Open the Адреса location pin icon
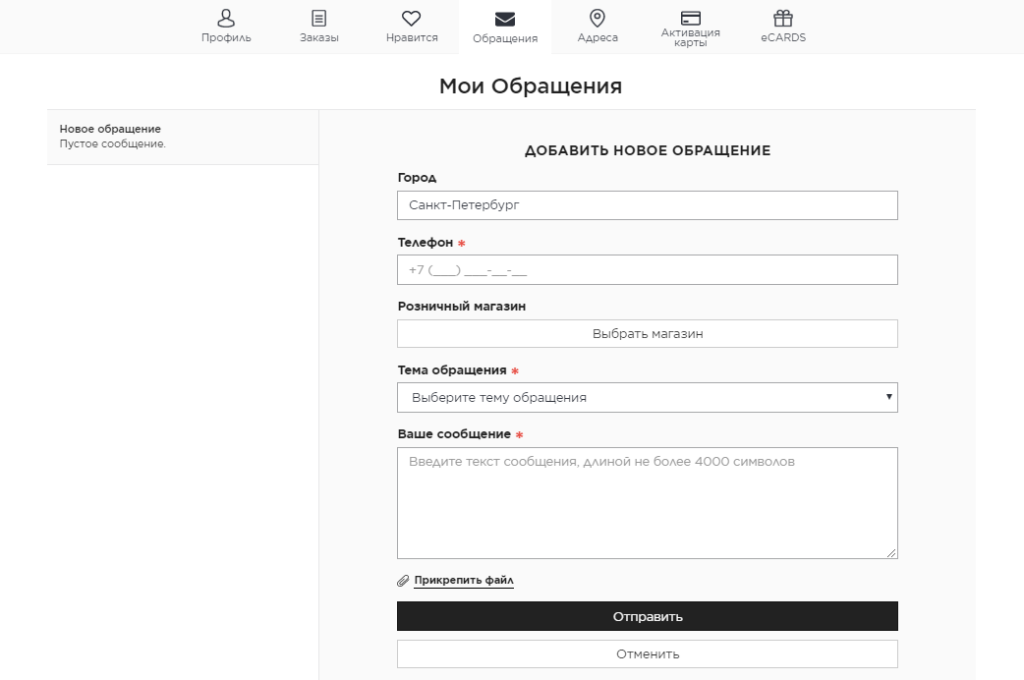Screen dimensions: 1024x680 click(x=597, y=17)
